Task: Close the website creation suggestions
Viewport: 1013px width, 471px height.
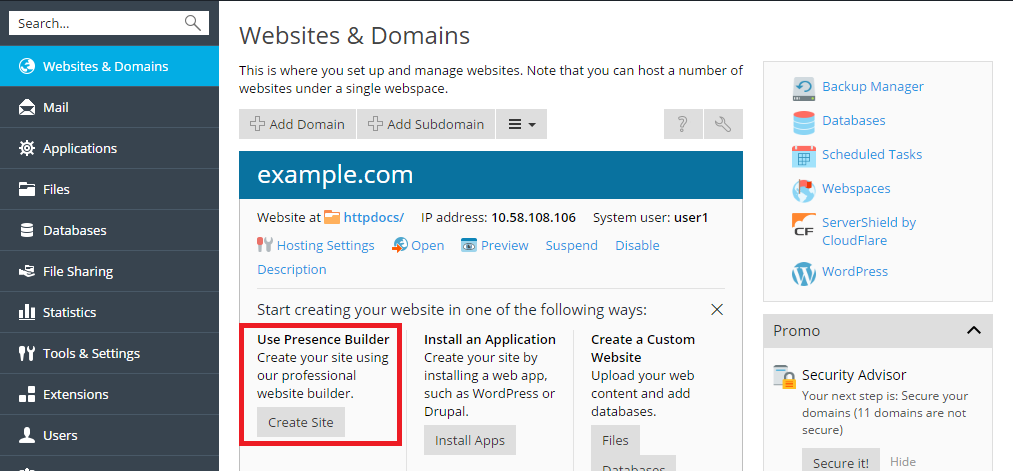Action: 716,310
